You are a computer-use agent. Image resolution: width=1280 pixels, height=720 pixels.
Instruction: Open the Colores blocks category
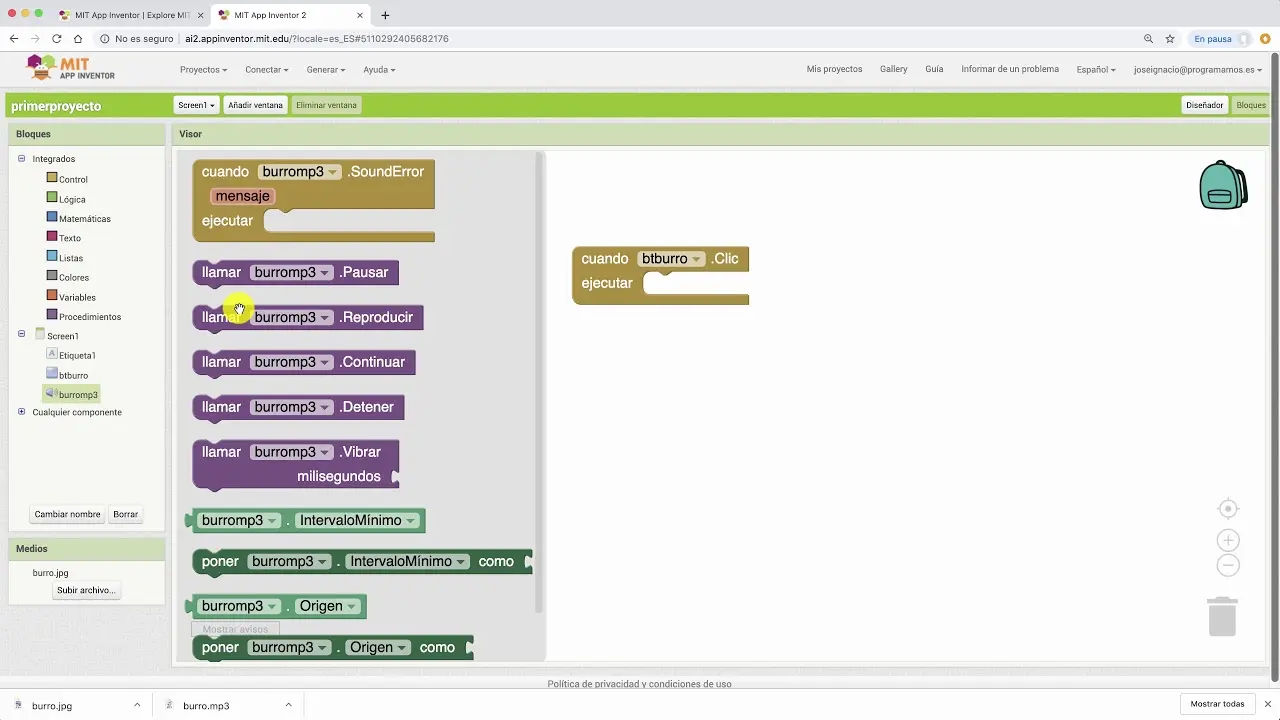74,277
